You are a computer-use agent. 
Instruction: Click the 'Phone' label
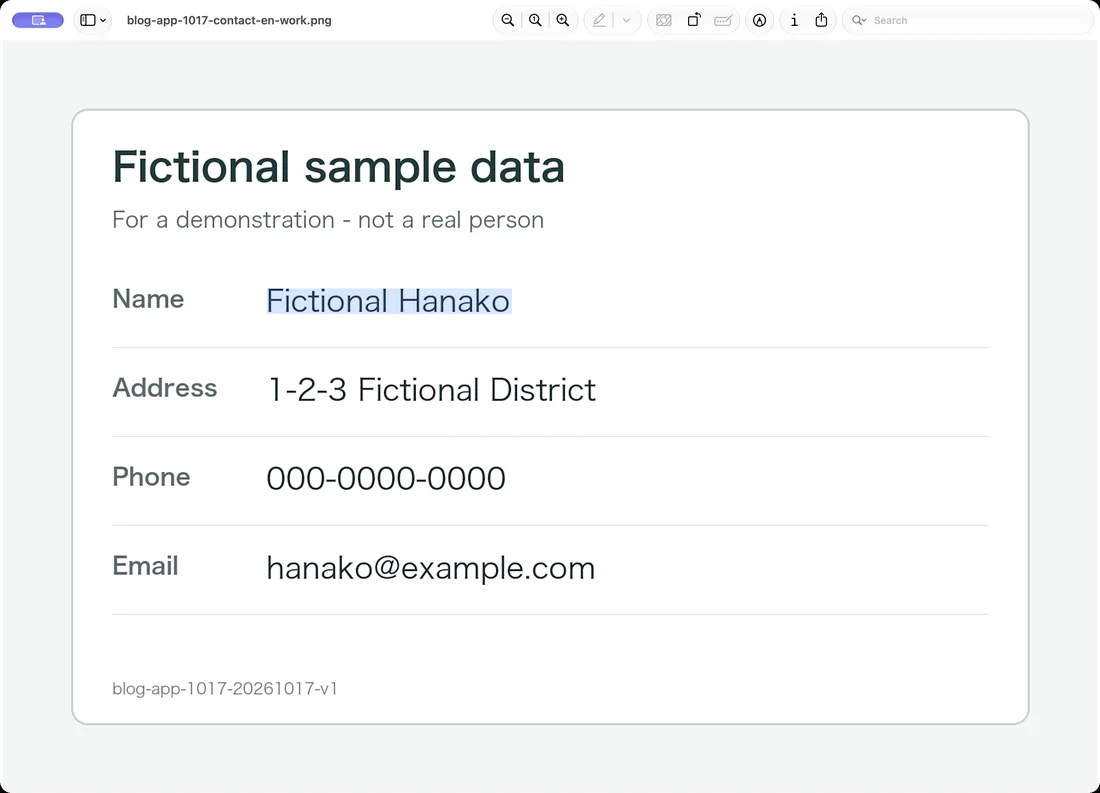click(x=152, y=477)
